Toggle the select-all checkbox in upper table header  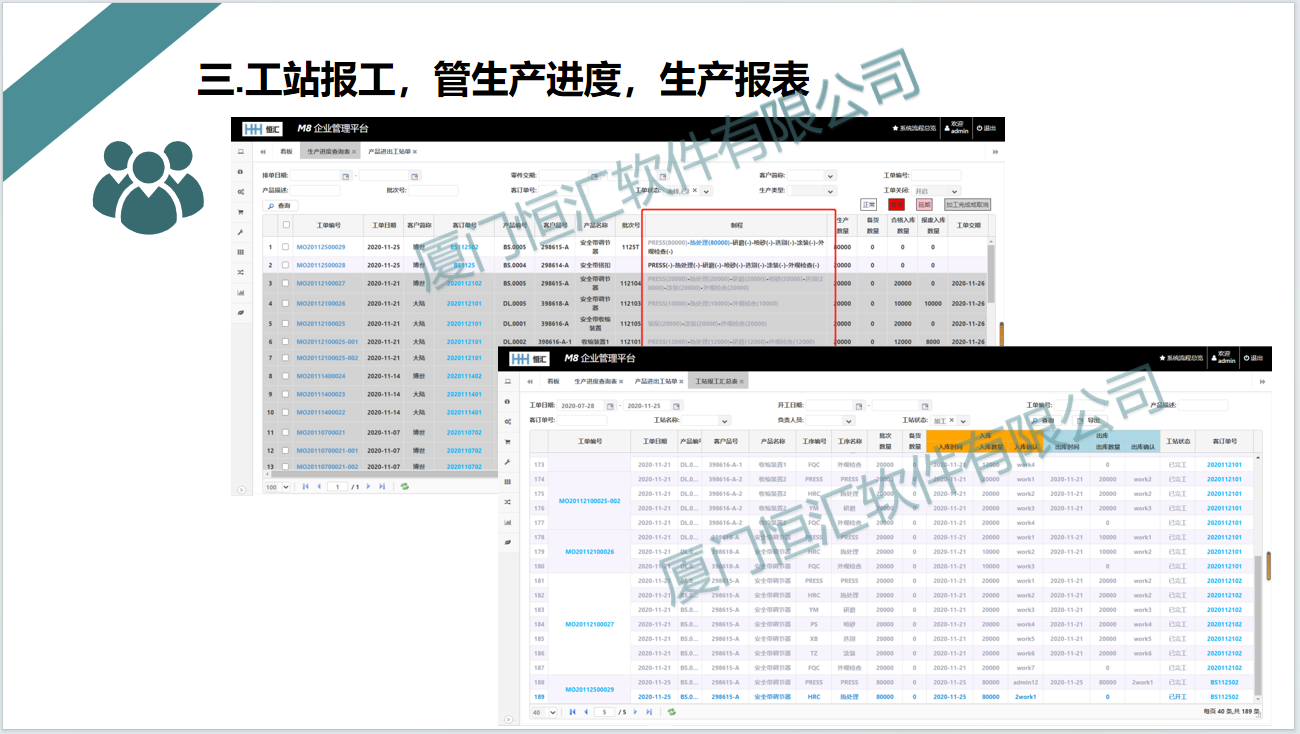click(286, 225)
